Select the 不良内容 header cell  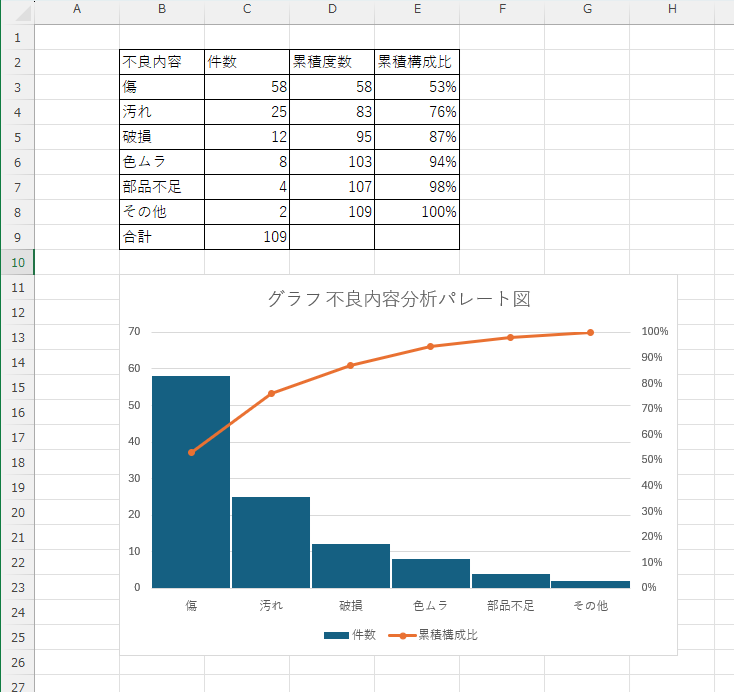coord(161,62)
